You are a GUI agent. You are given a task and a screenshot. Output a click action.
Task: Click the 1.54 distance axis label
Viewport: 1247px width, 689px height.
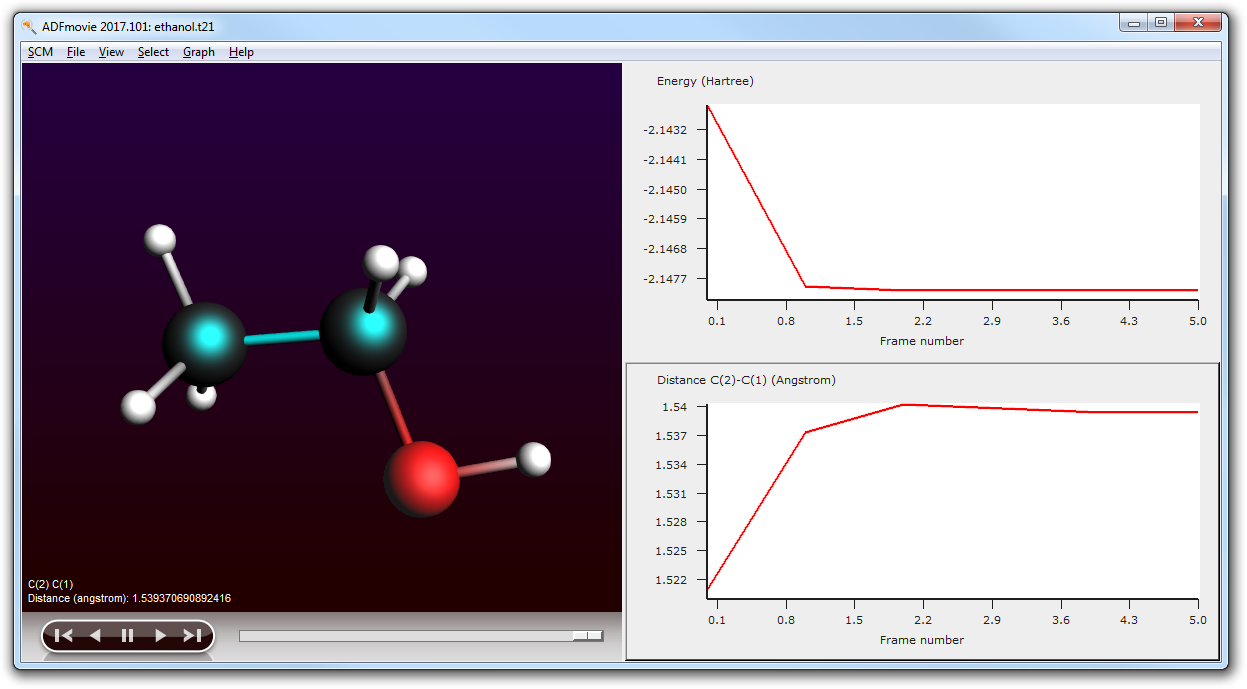click(673, 407)
